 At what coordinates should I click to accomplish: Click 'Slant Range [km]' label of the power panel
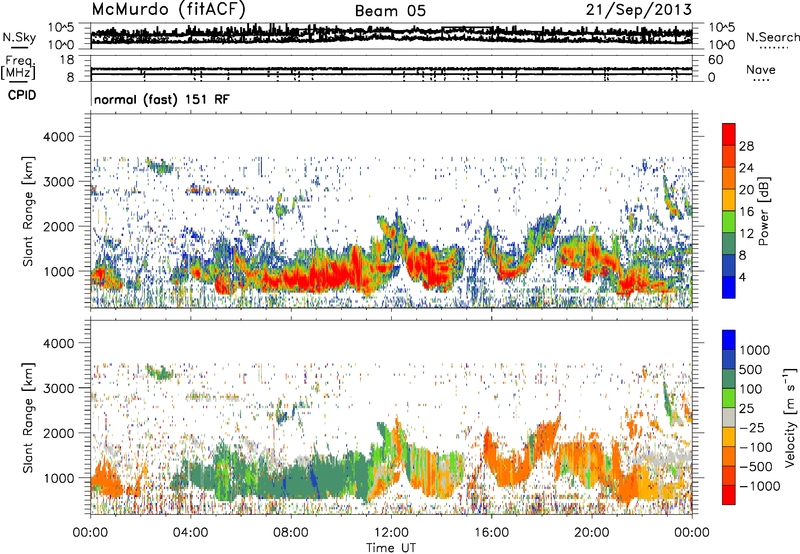click(x=28, y=211)
